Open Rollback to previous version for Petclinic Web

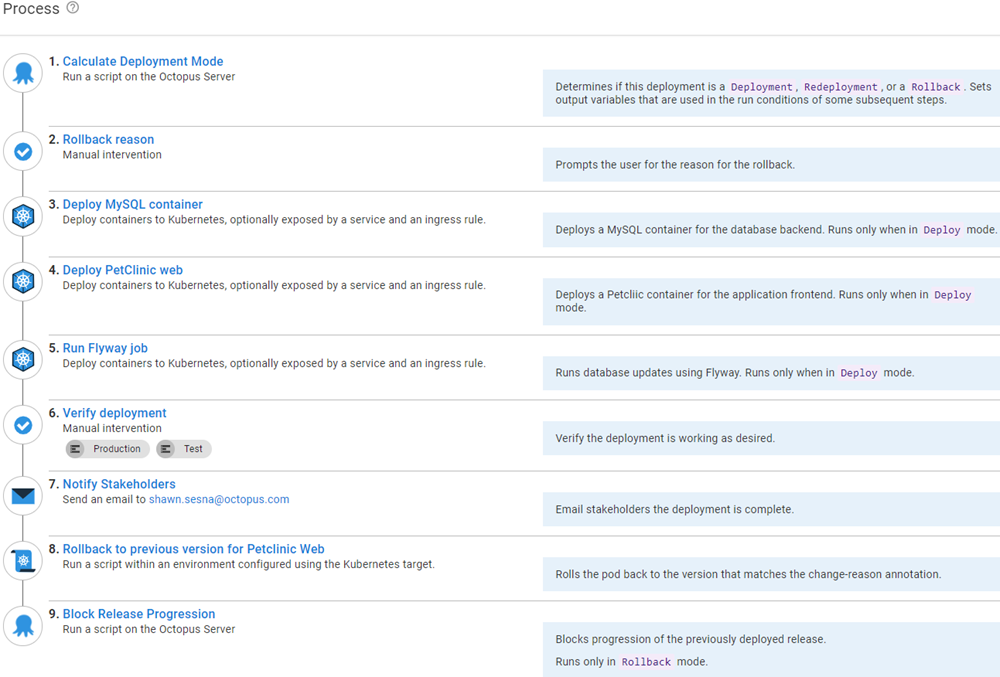[193, 549]
